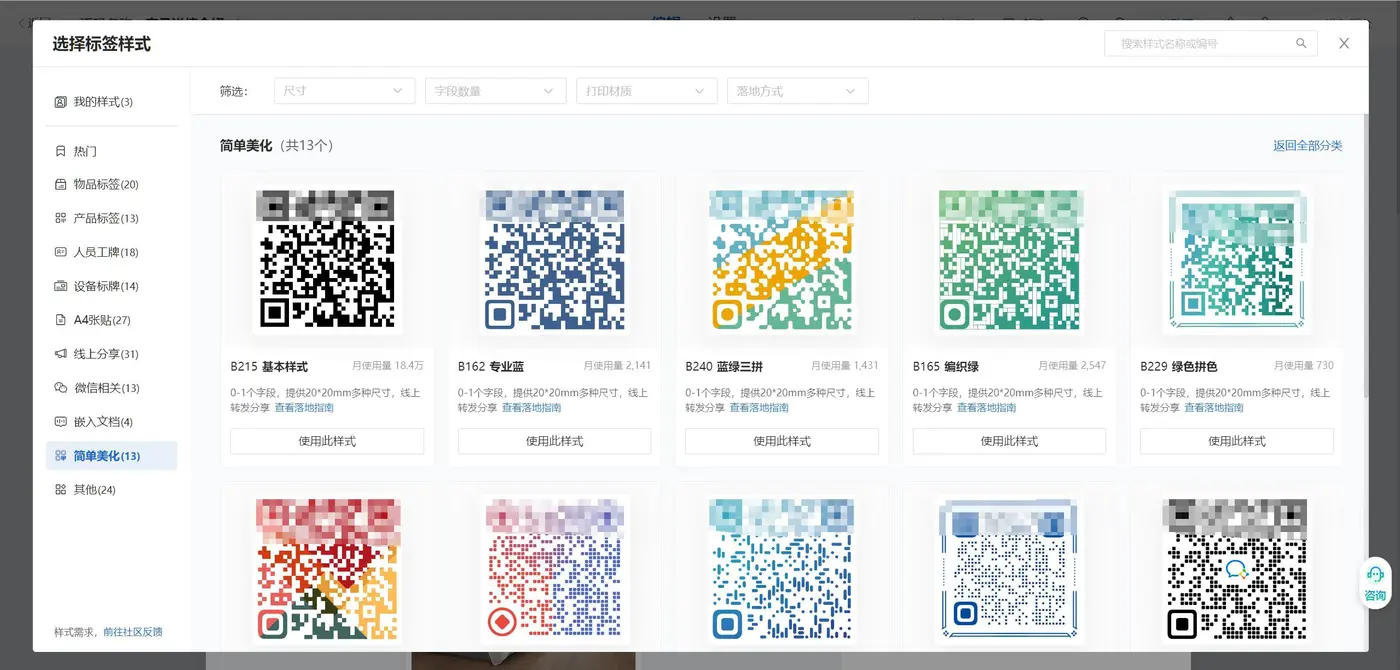The width and height of the screenshot is (1400, 670).
Task: Click 返回全部分类 link
Action: tap(1308, 146)
